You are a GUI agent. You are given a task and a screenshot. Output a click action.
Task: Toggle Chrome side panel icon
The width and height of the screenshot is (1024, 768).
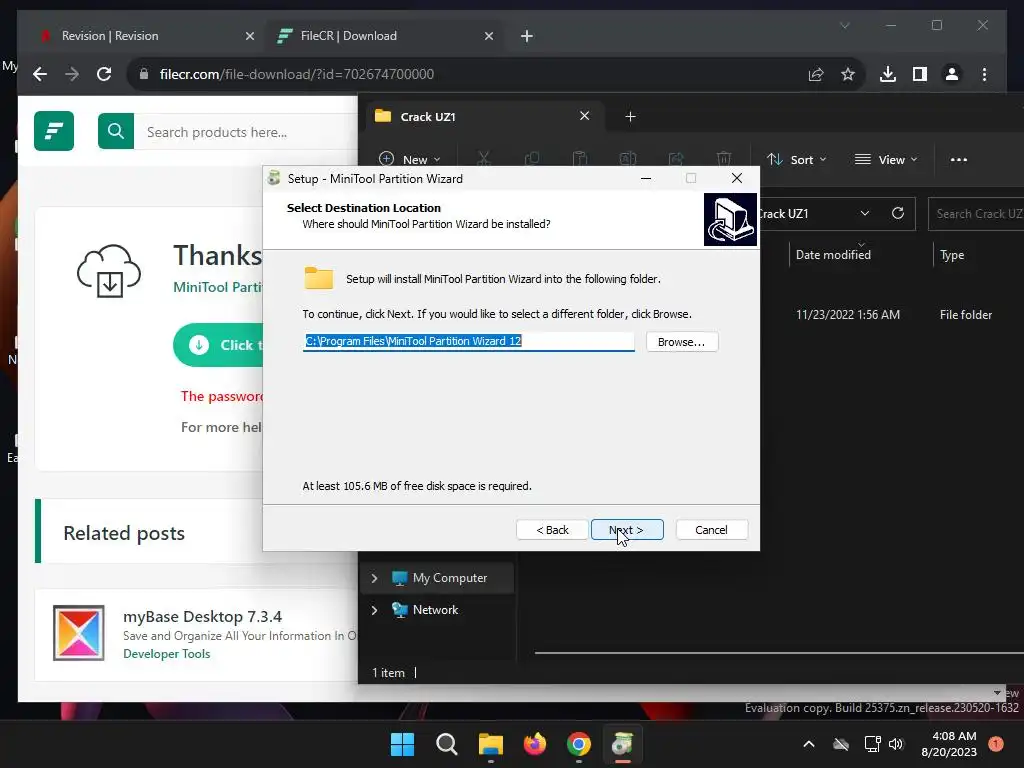[920, 74]
